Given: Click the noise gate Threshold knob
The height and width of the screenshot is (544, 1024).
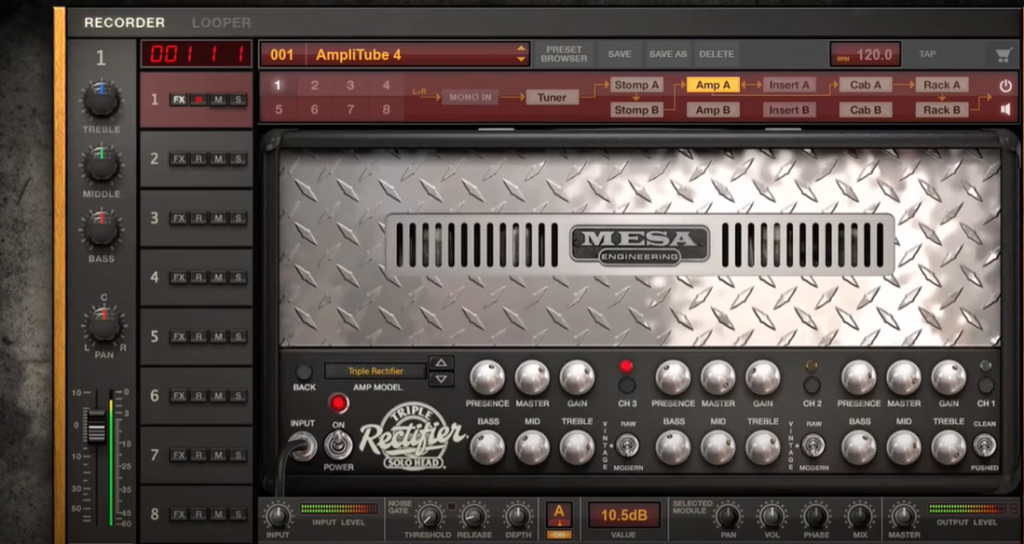Looking at the screenshot, I should pos(429,516).
